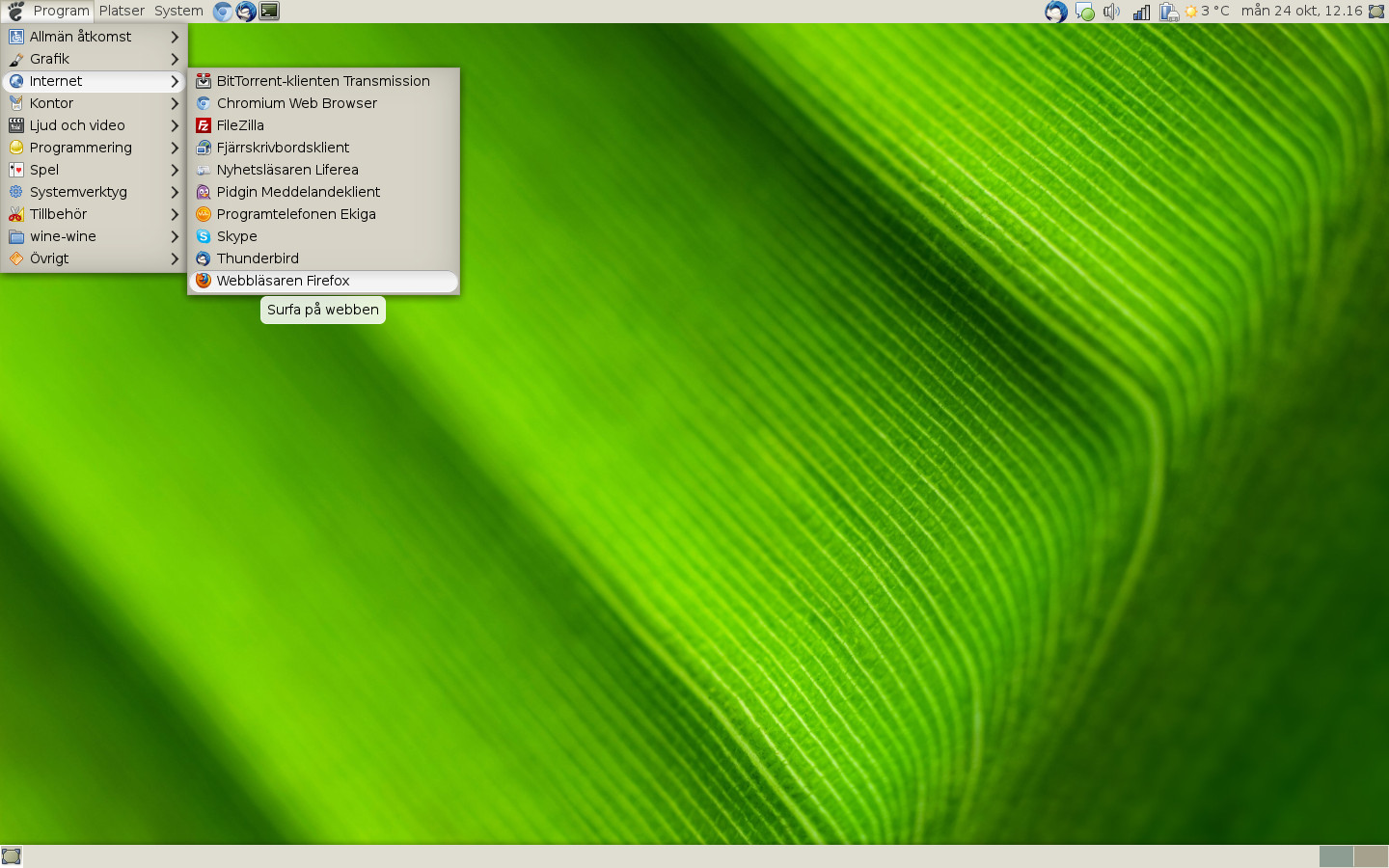
Task: Launch Chromium from the top panel launcher
Action: point(223,12)
